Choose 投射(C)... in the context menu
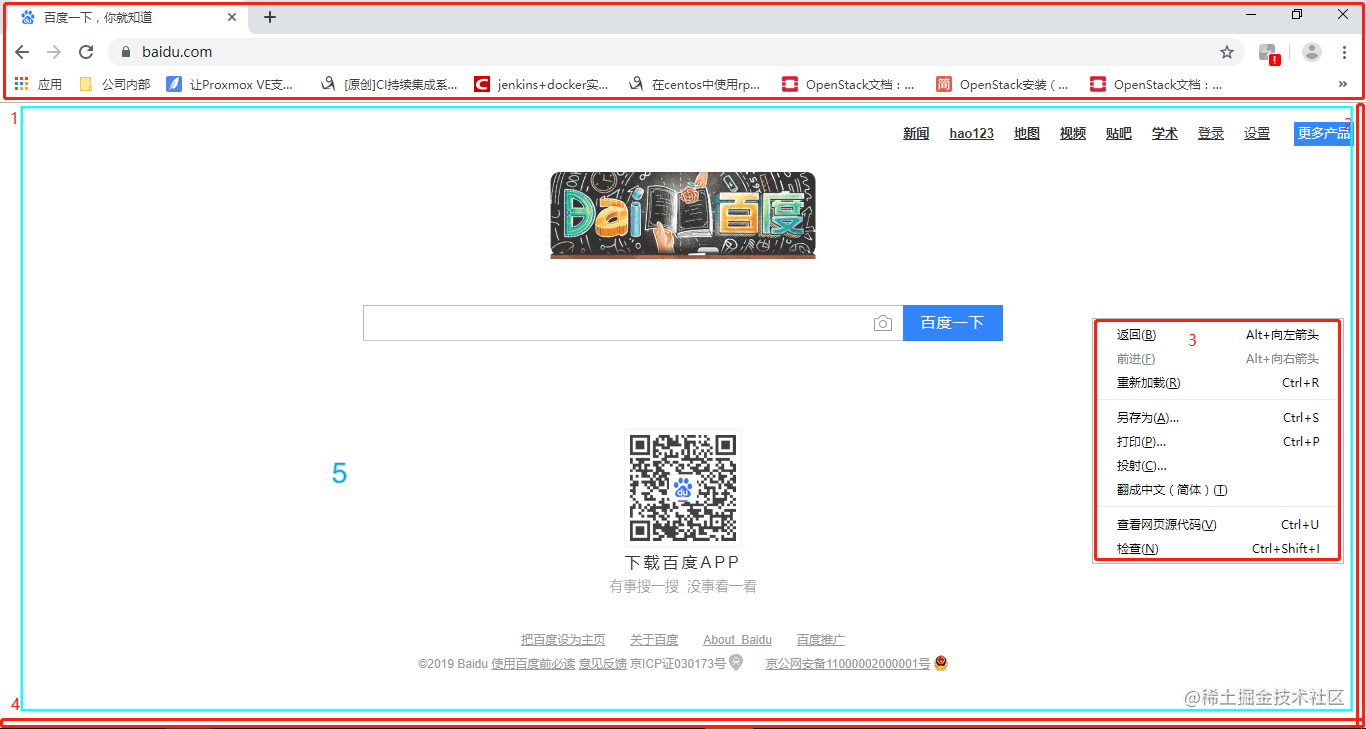The width and height of the screenshot is (1366, 729). (1218, 466)
